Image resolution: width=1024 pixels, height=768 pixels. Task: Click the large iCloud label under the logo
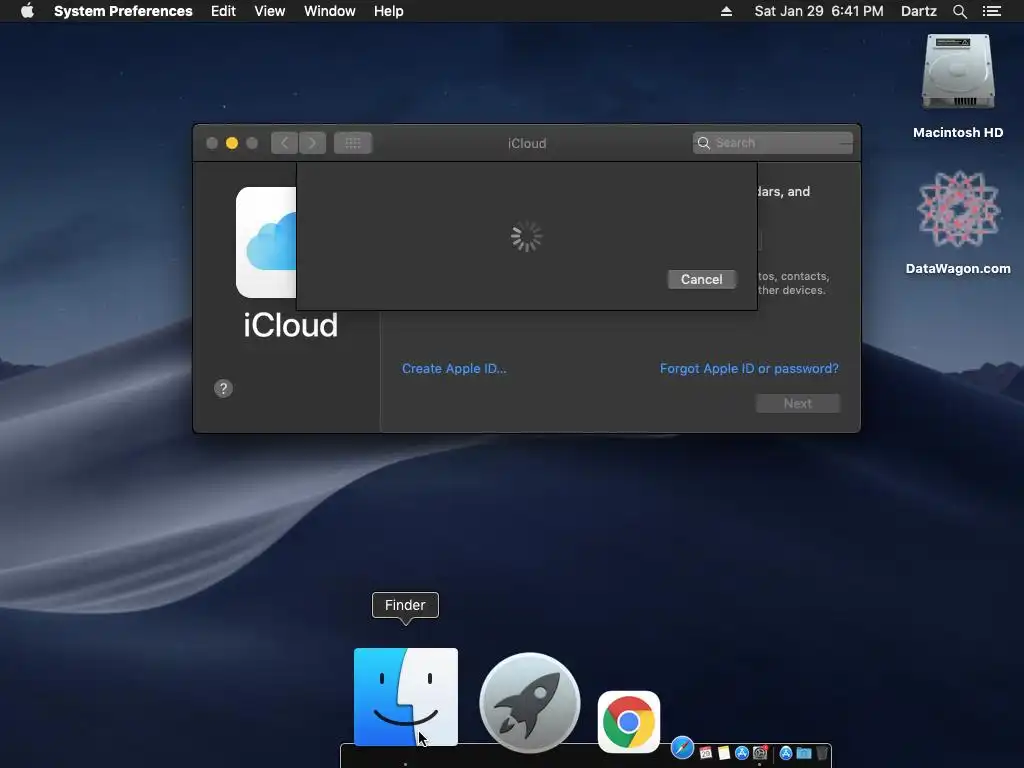[x=291, y=325]
